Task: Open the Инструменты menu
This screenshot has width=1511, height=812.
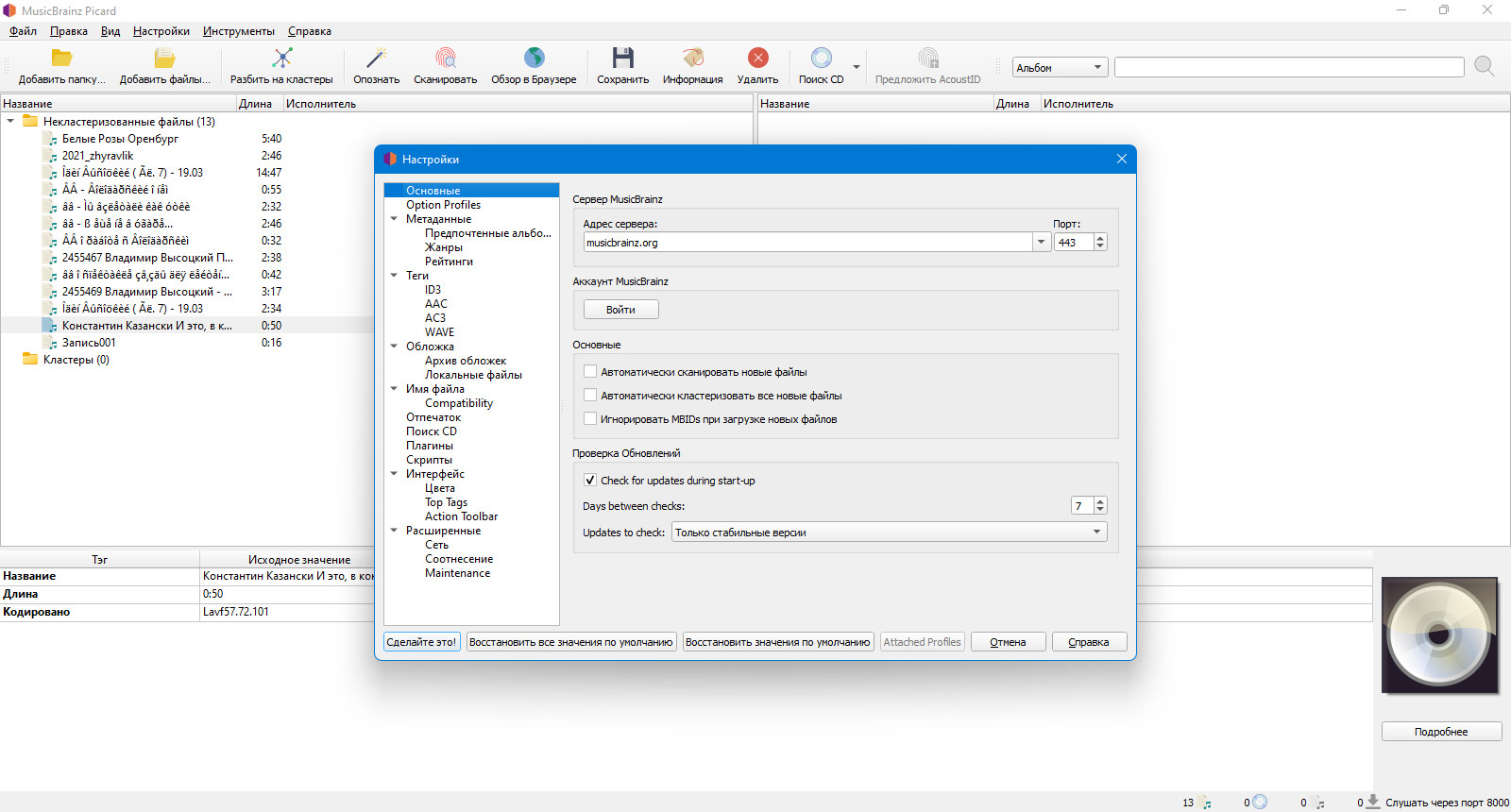Action: coord(239,31)
